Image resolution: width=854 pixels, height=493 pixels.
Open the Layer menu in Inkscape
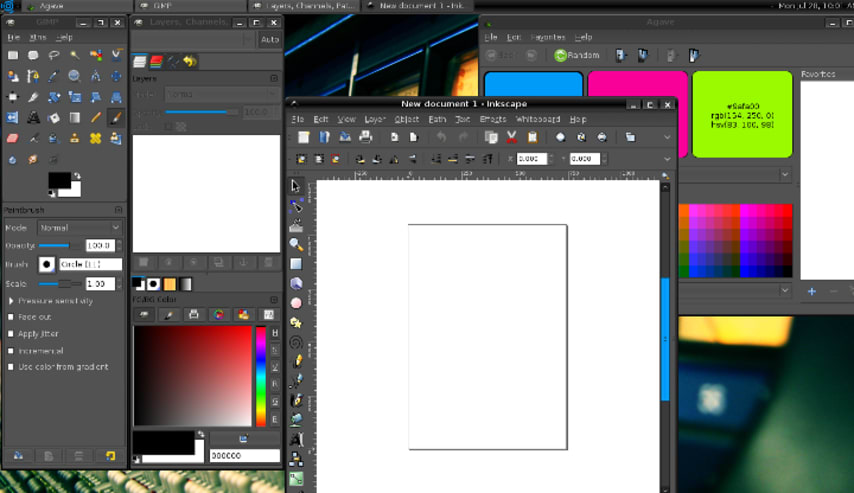click(x=375, y=119)
